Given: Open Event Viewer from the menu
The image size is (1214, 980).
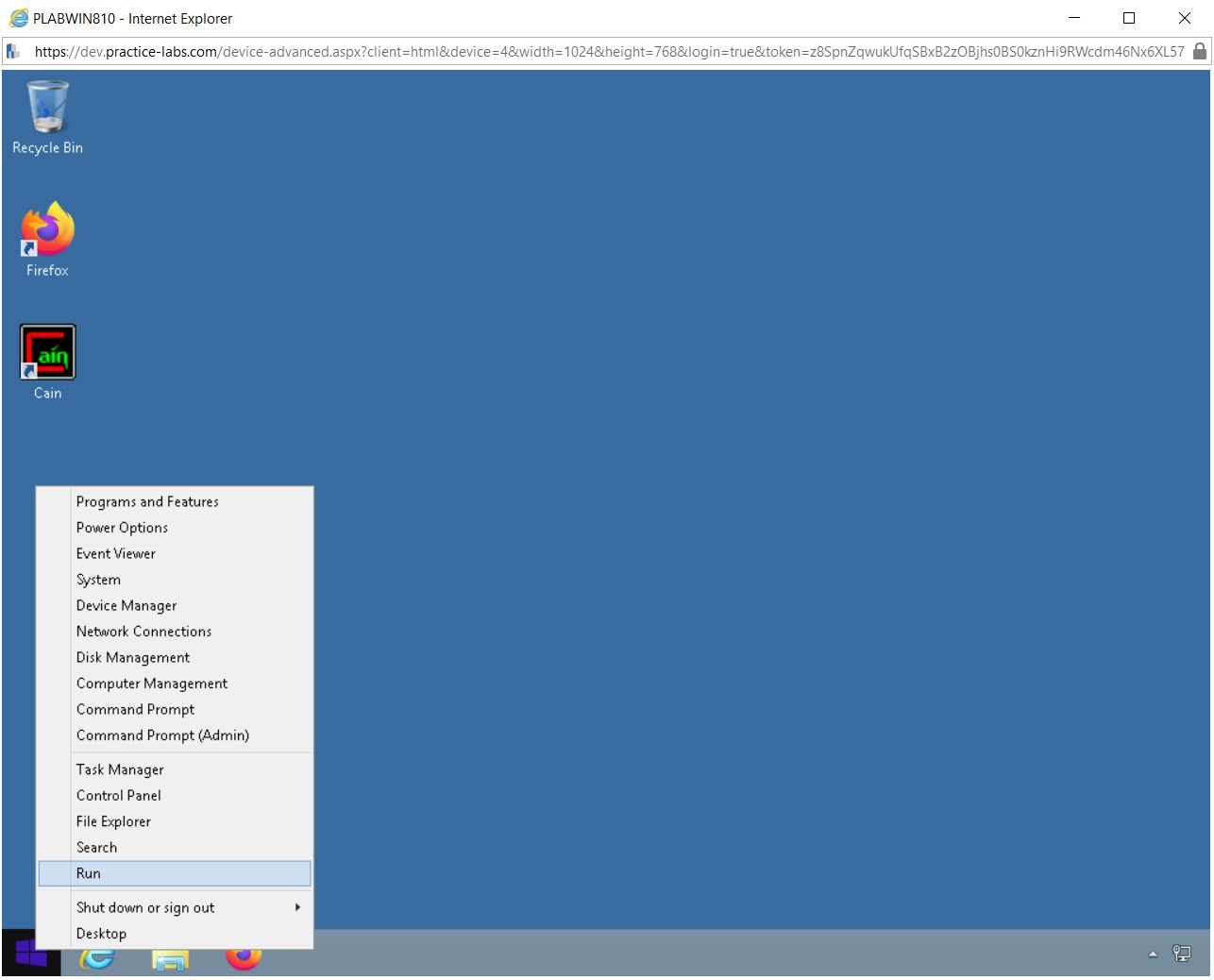Looking at the screenshot, I should pos(115,553).
